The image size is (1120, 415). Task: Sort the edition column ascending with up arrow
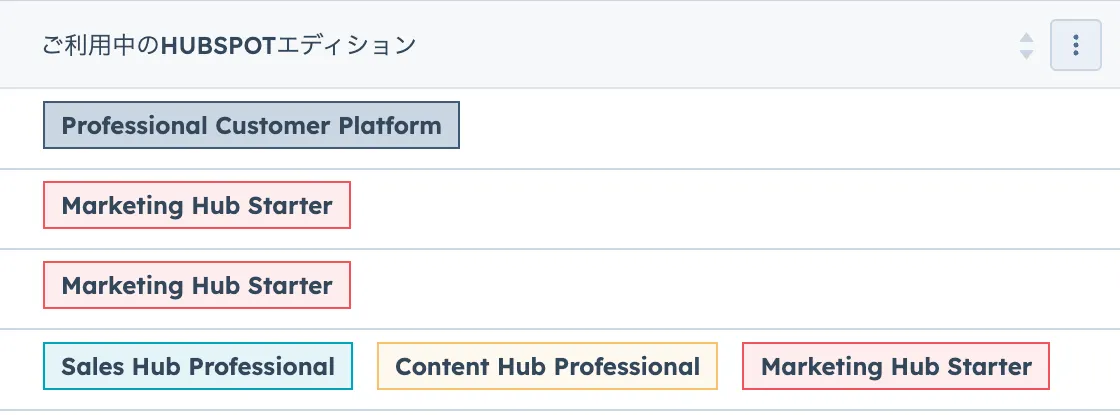1026,37
